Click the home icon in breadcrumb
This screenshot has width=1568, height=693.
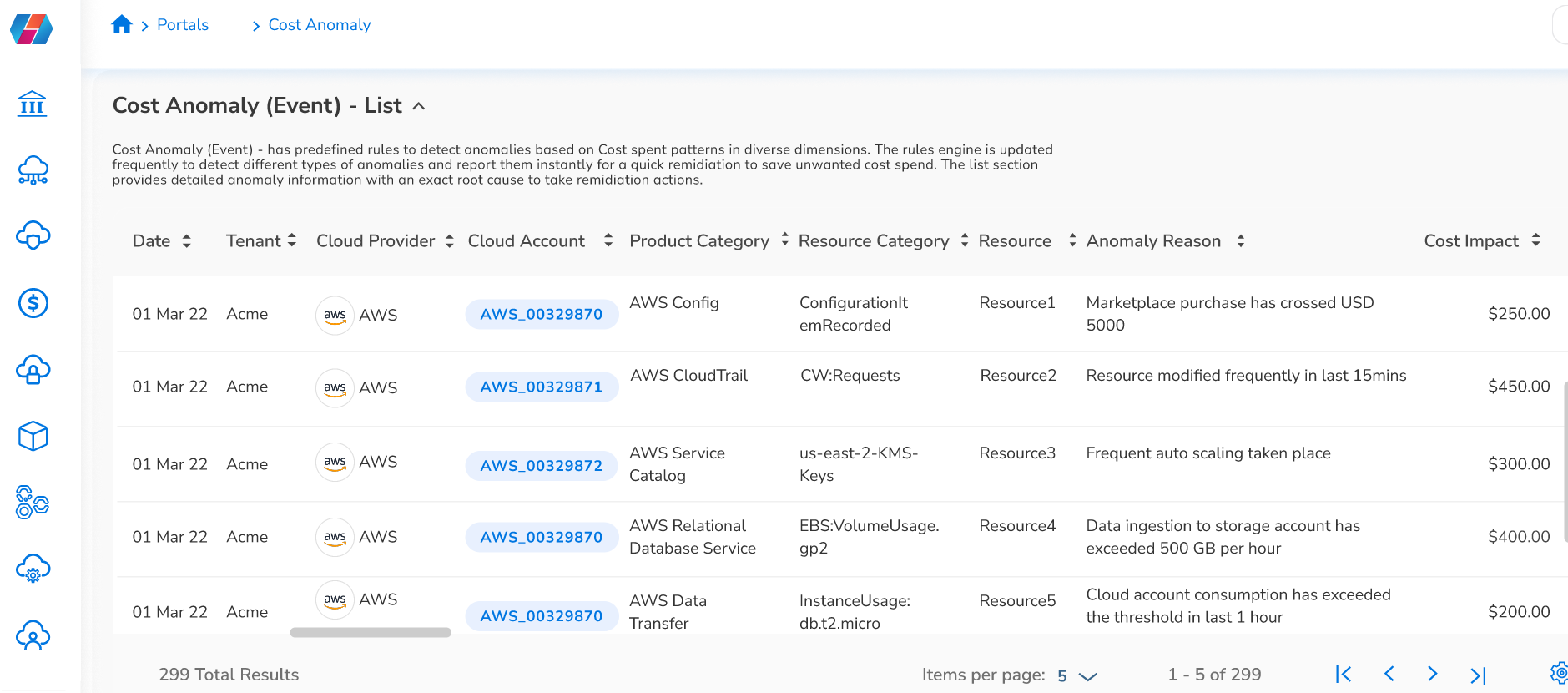pyautogui.click(x=122, y=25)
